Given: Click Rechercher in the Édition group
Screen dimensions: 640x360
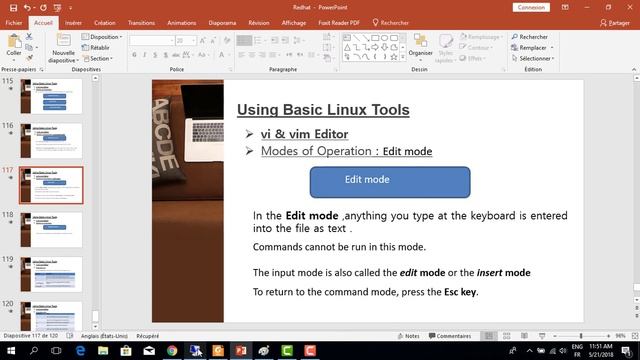Looking at the screenshot, I should (529, 37).
